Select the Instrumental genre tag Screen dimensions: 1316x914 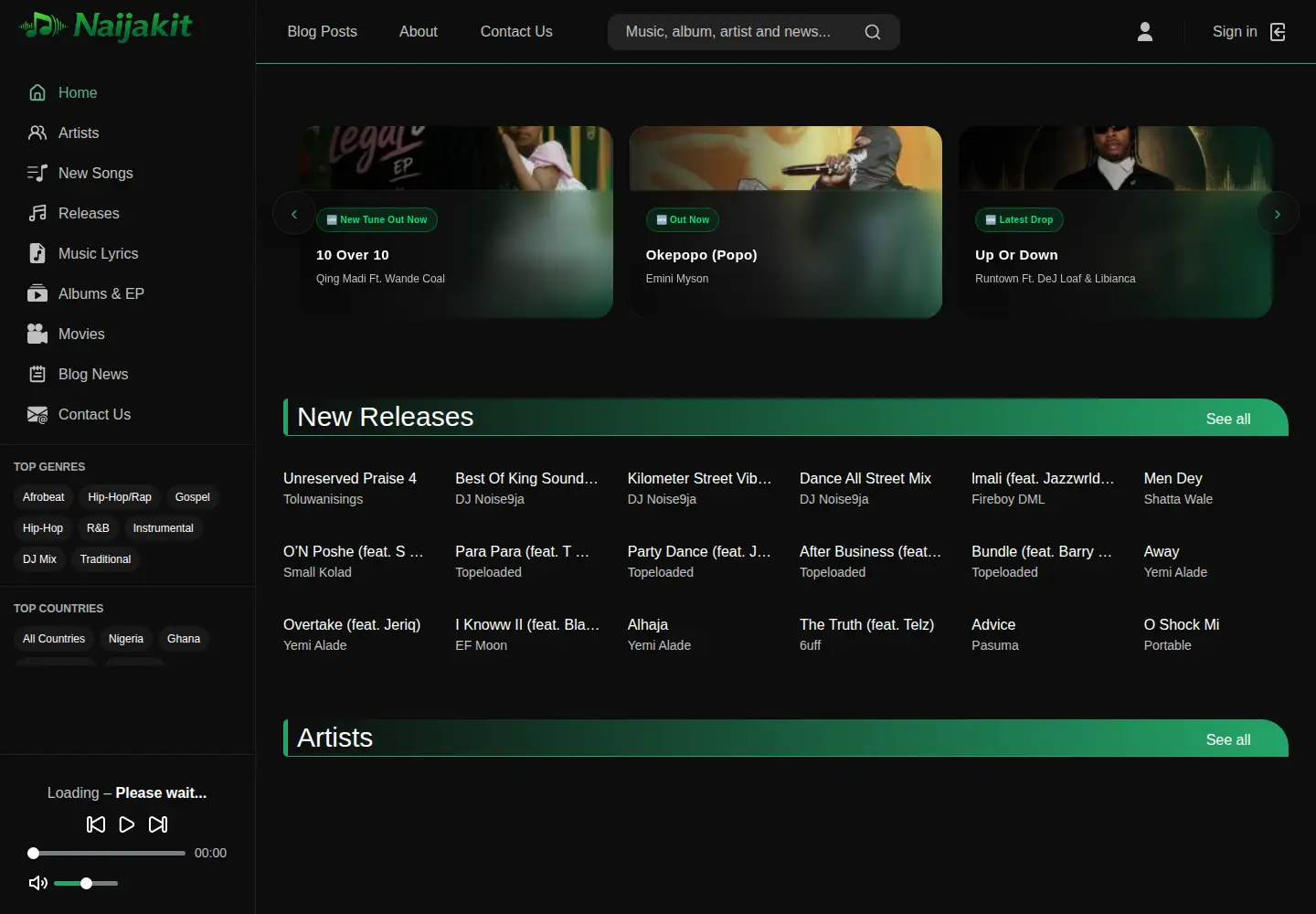tap(164, 528)
